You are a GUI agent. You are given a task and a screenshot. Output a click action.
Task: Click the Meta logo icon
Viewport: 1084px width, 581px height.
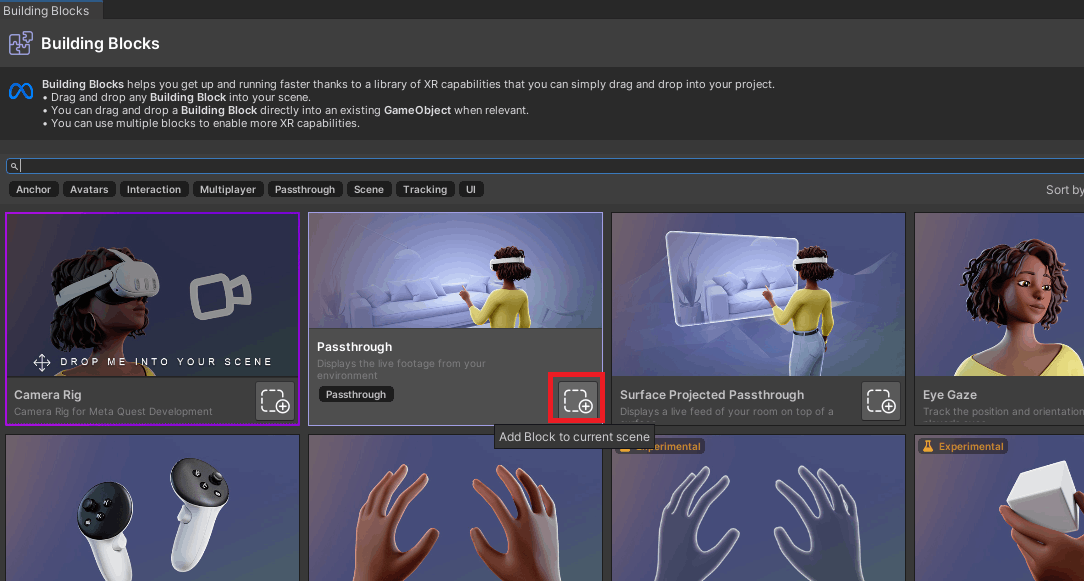[21, 91]
